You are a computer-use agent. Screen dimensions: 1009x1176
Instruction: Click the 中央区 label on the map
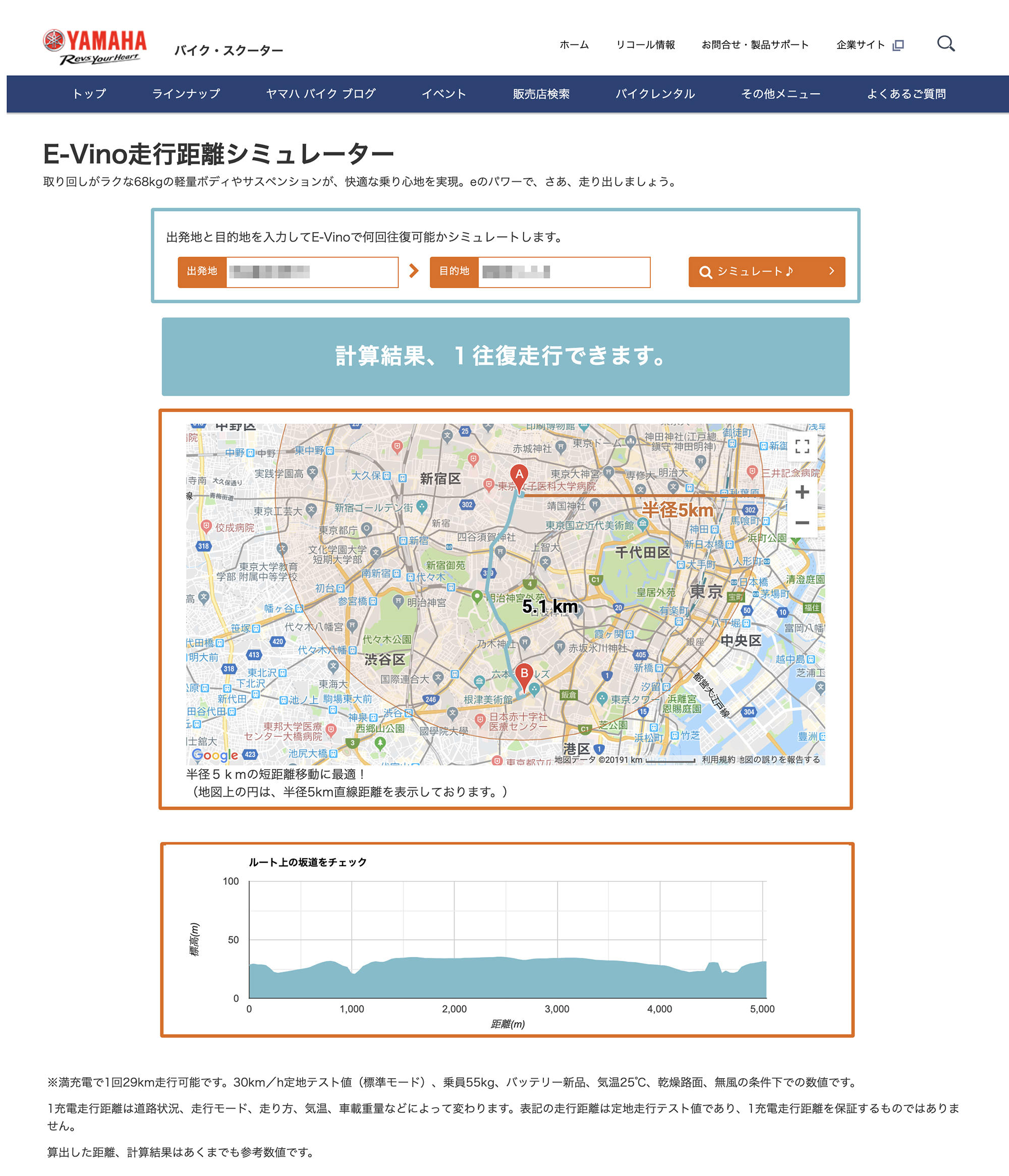coord(741,640)
